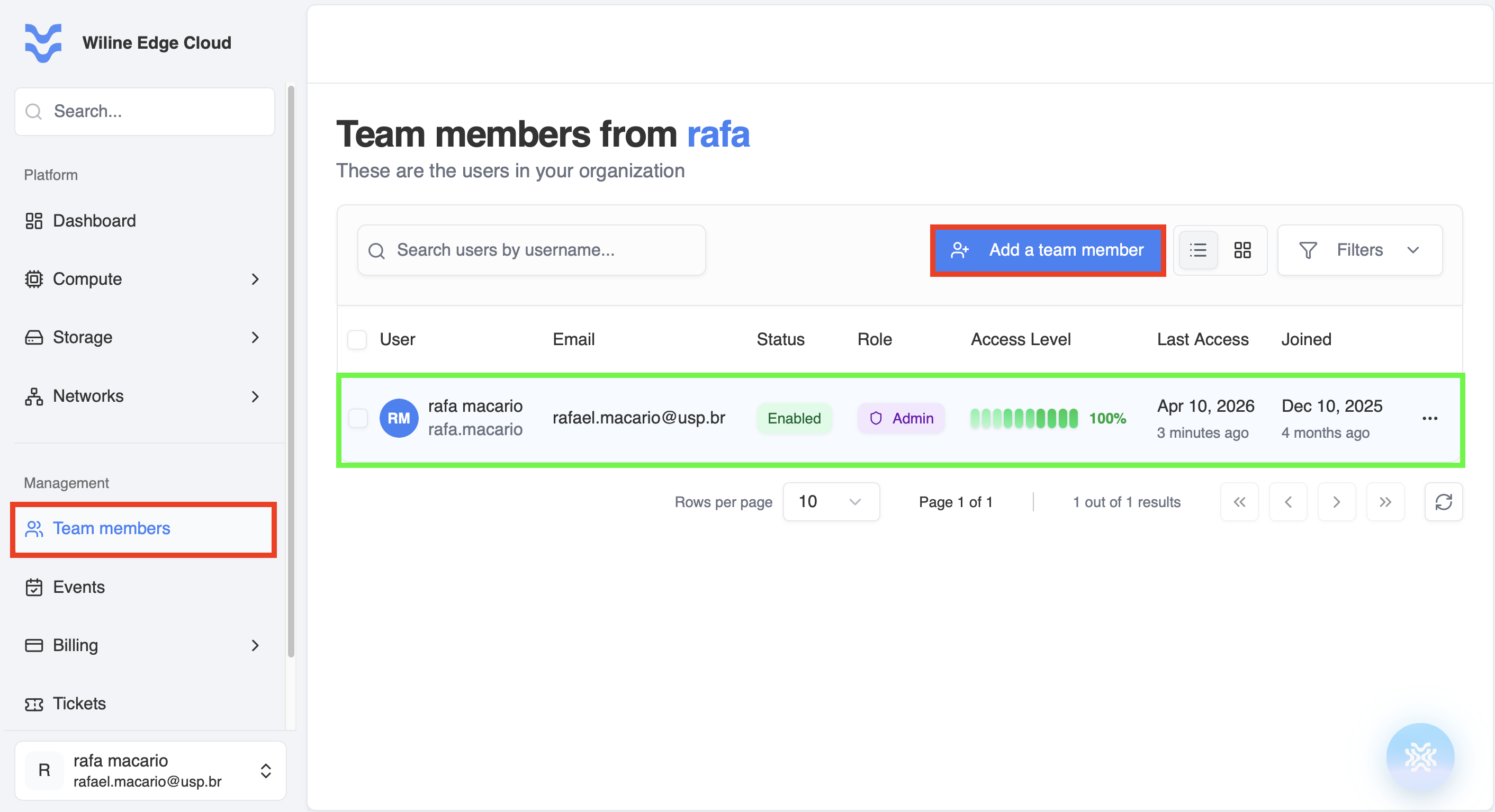Open row actions three-dots menu for rafa macario
Screen dimensions: 1495x812
(1429, 419)
